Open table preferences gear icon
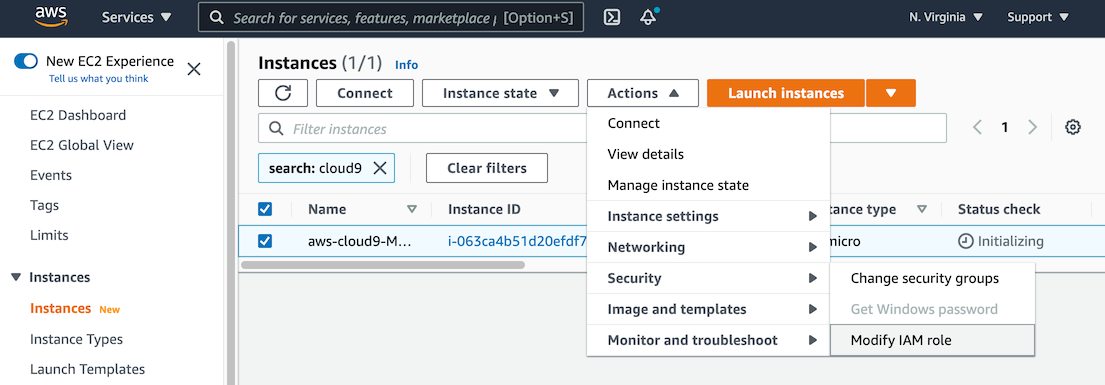Image resolution: width=1105 pixels, height=385 pixels. pos(1073,128)
